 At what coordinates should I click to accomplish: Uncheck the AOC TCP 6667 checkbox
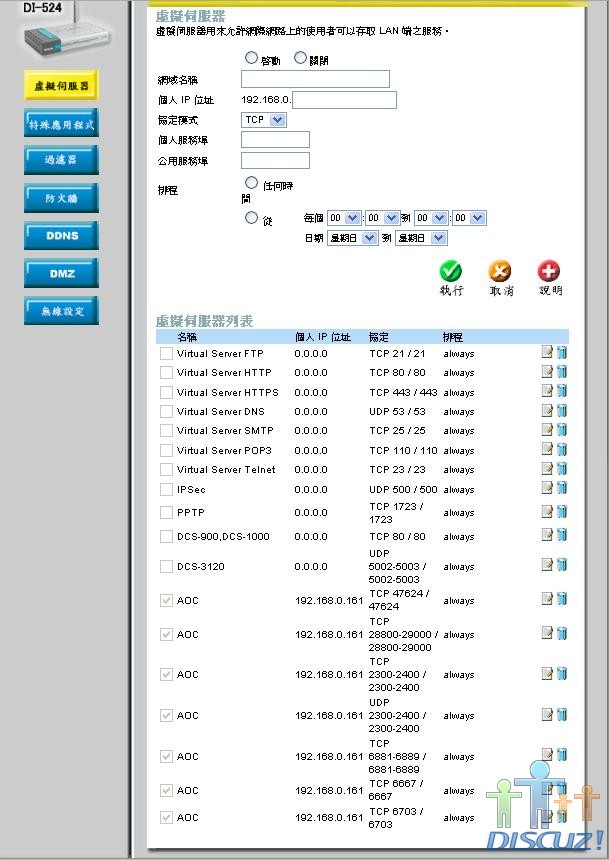pos(166,790)
